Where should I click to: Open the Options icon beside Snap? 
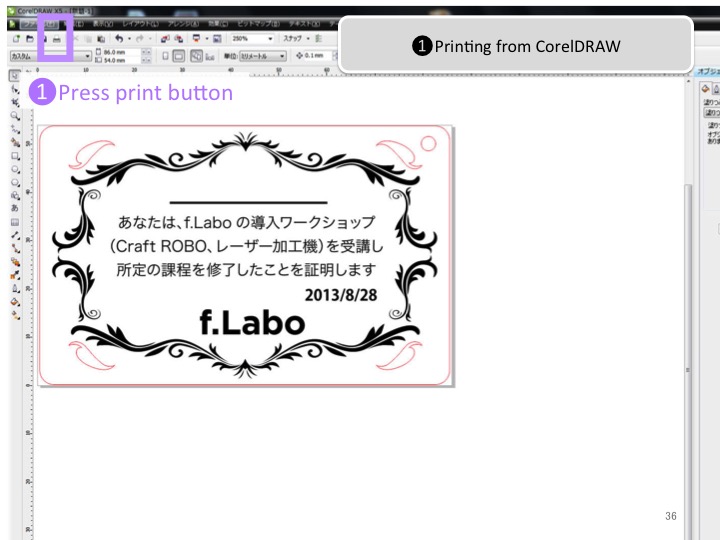tap(319, 39)
